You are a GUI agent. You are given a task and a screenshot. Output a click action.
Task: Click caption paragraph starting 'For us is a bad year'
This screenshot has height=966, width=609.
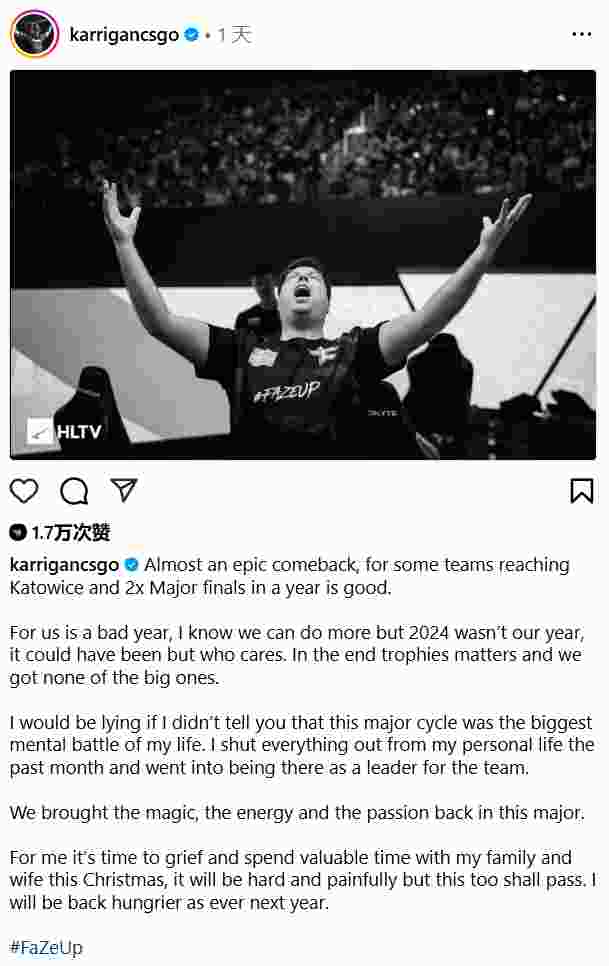pos(297,656)
